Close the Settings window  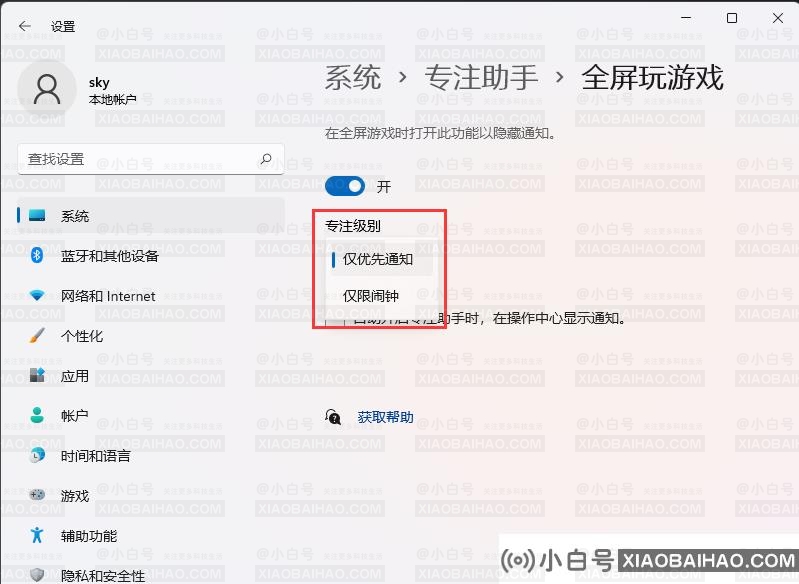(778, 18)
